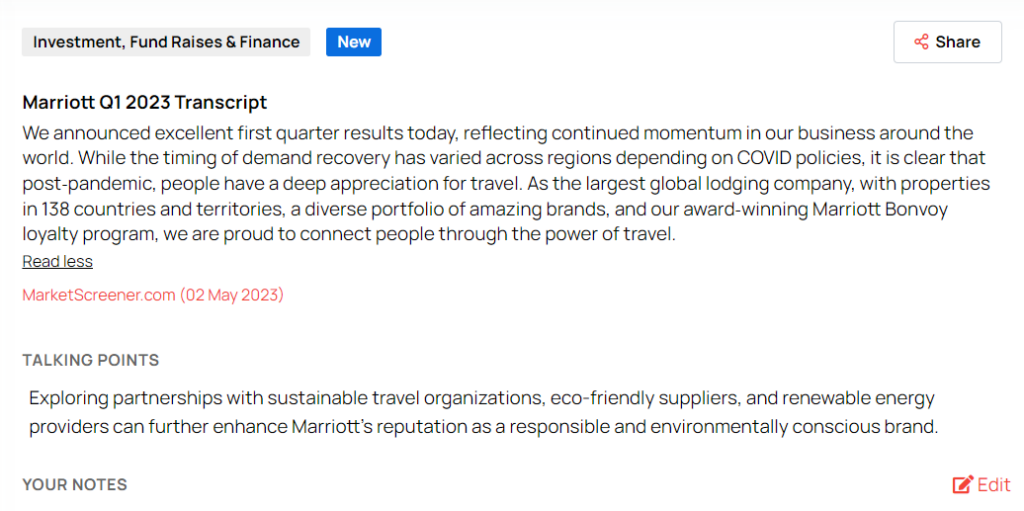This screenshot has width=1024, height=511.
Task: Click the pencil edit icon beside Your Notes
Action: (963, 485)
